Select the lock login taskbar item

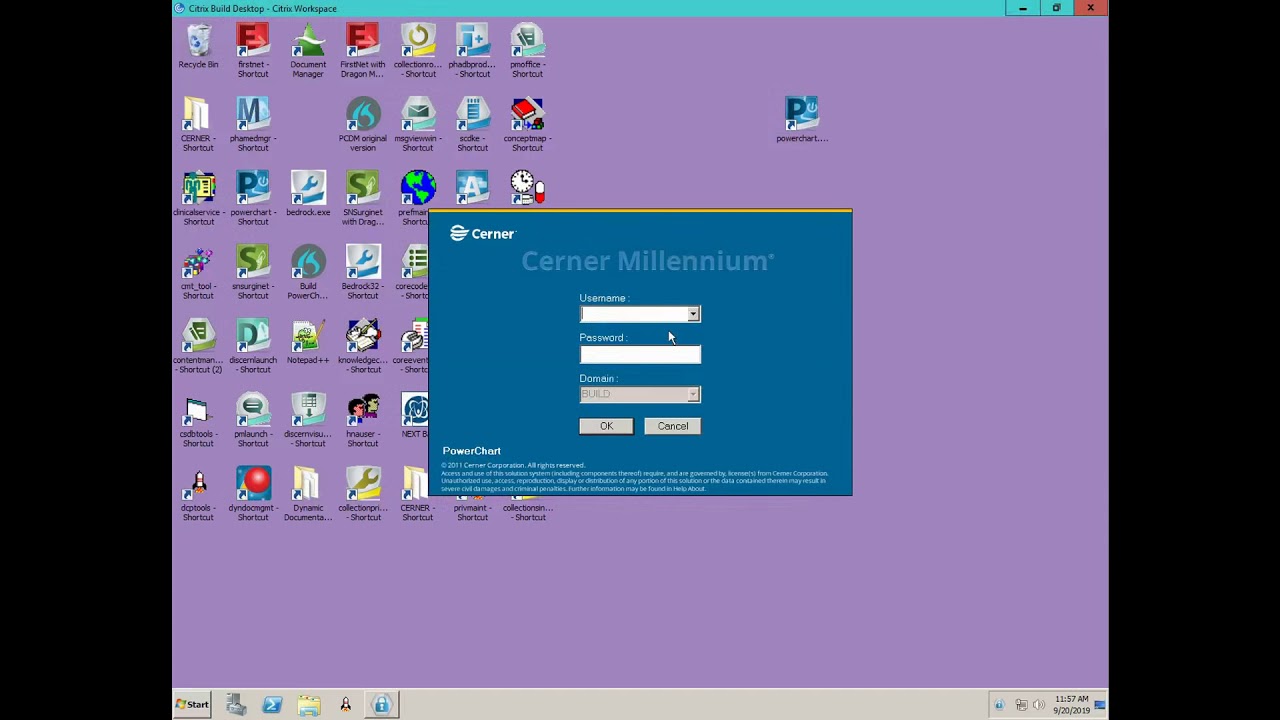(381, 705)
